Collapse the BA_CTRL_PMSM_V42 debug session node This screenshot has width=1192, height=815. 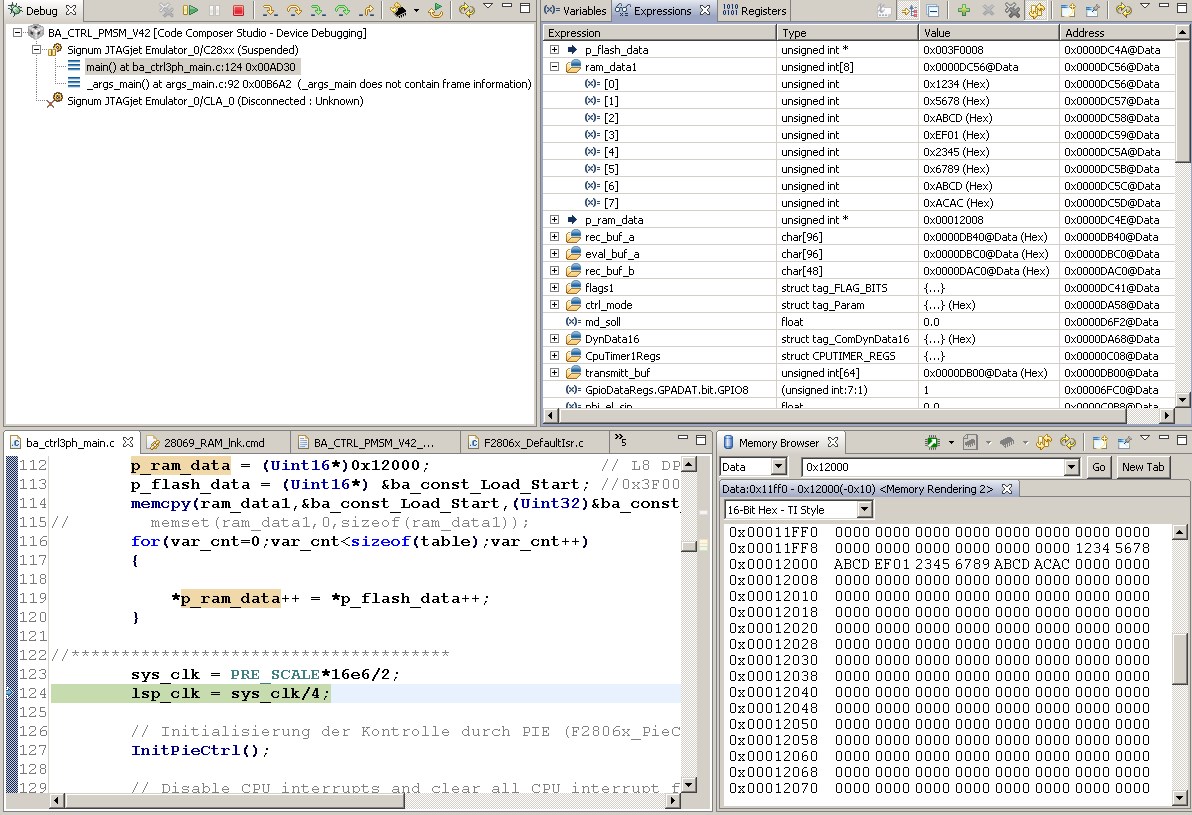17,33
